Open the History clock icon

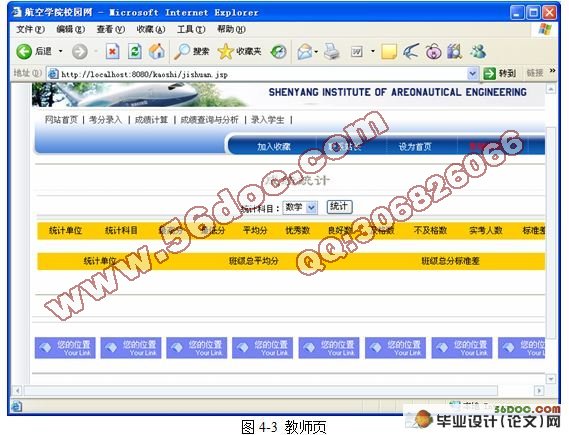(x=279, y=52)
